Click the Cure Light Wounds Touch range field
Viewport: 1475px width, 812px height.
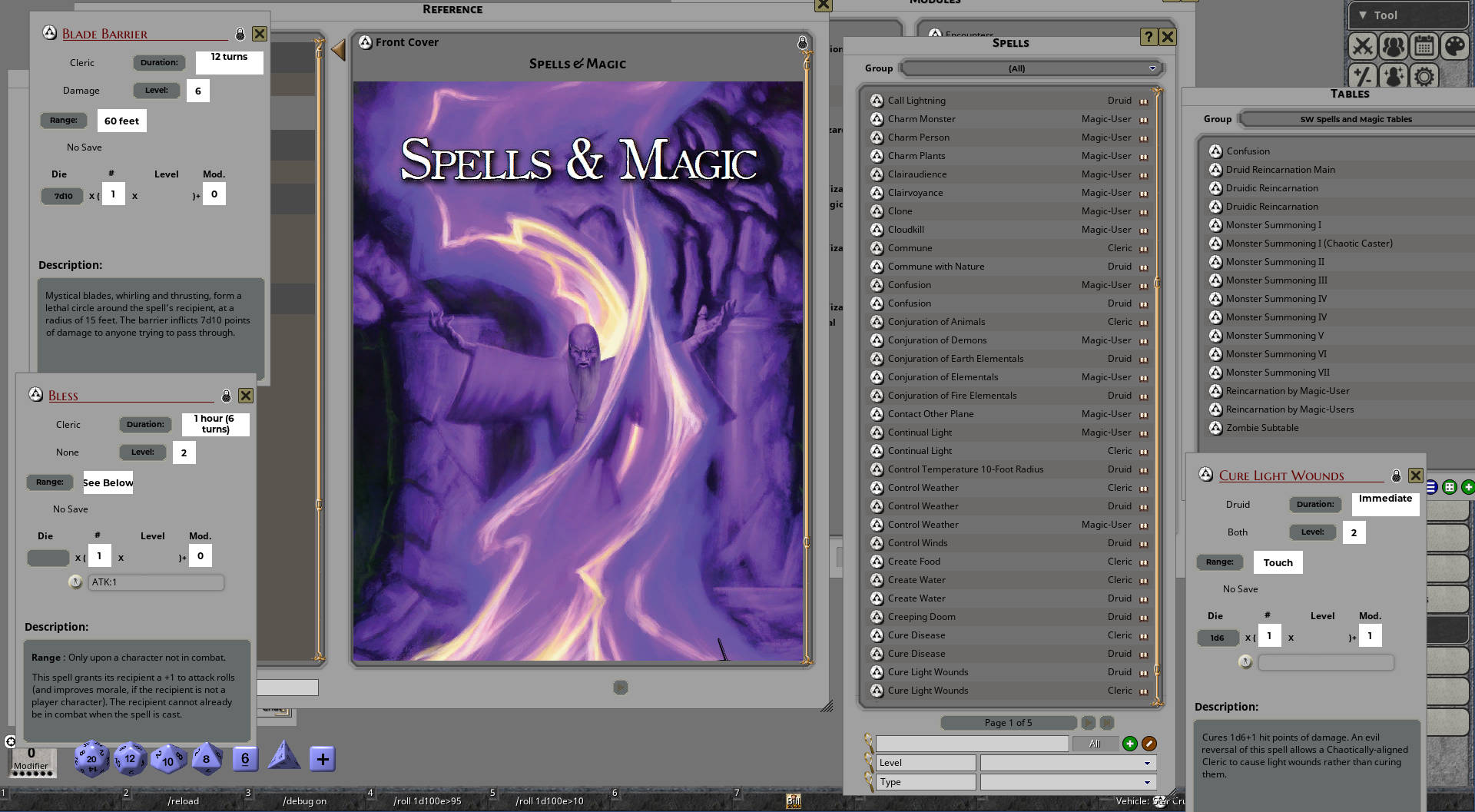(1278, 562)
